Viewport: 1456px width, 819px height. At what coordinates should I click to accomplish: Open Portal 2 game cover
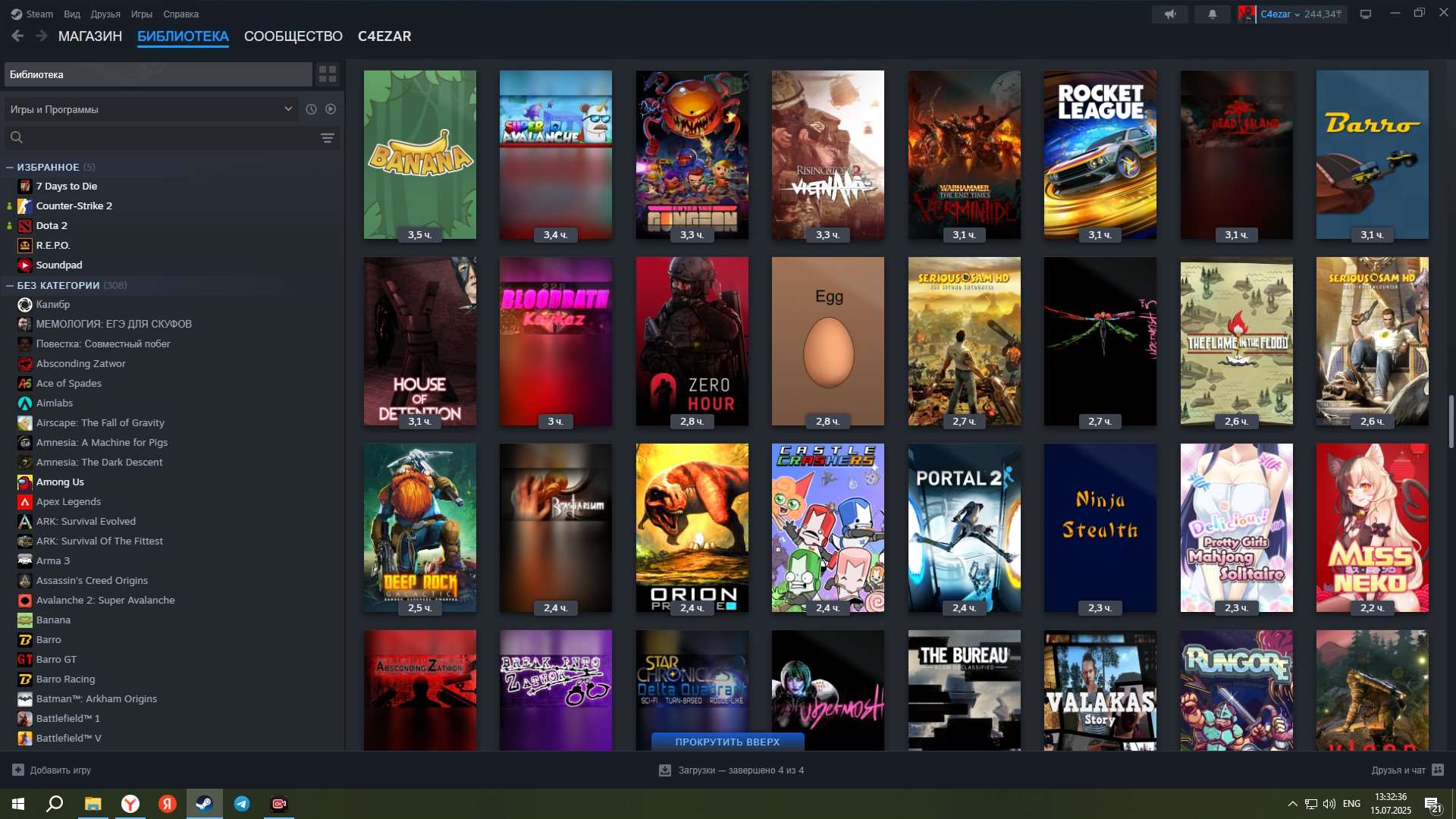[x=964, y=528]
